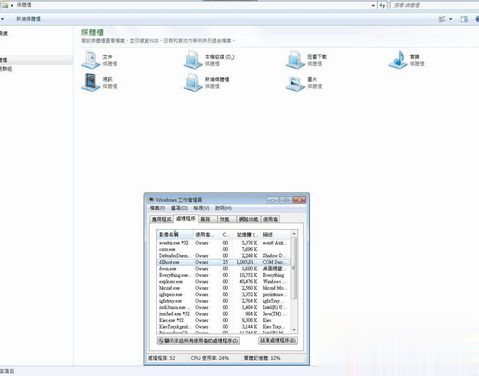Select the Everything.exe process row
Viewport: 479px width, 376px height.
click(x=224, y=275)
